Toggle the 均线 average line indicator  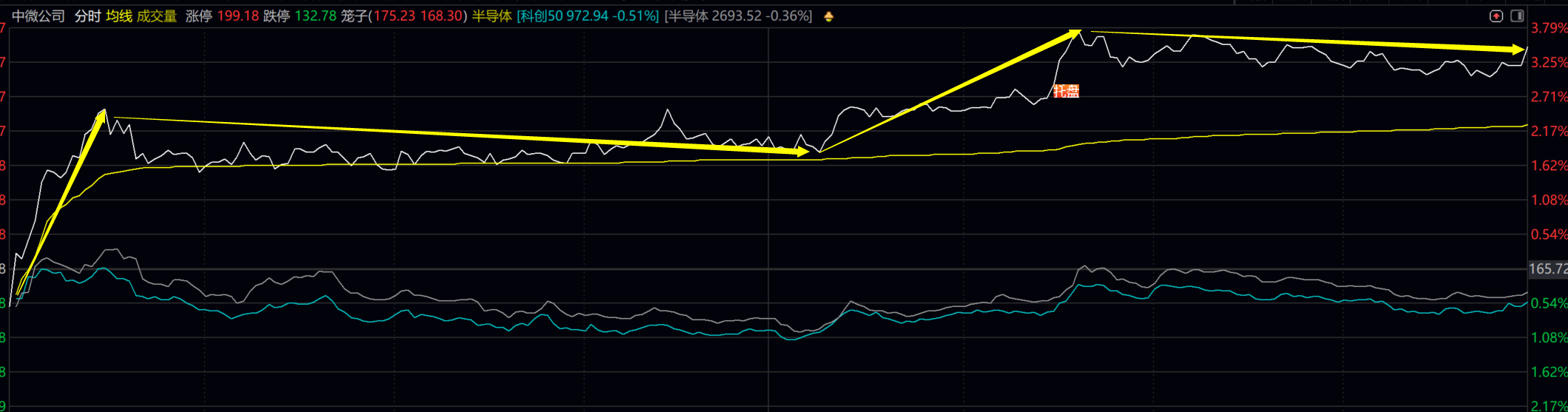[x=119, y=16]
